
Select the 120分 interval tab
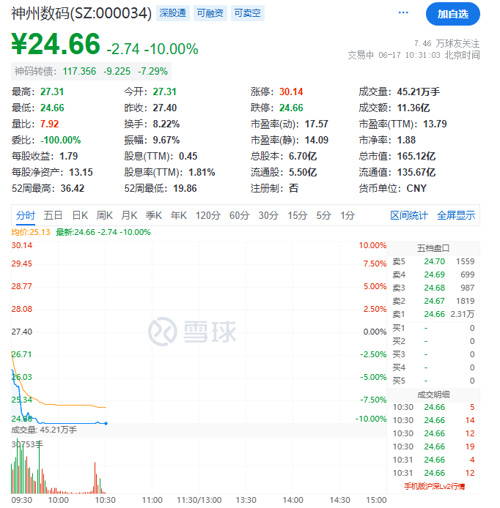208,215
